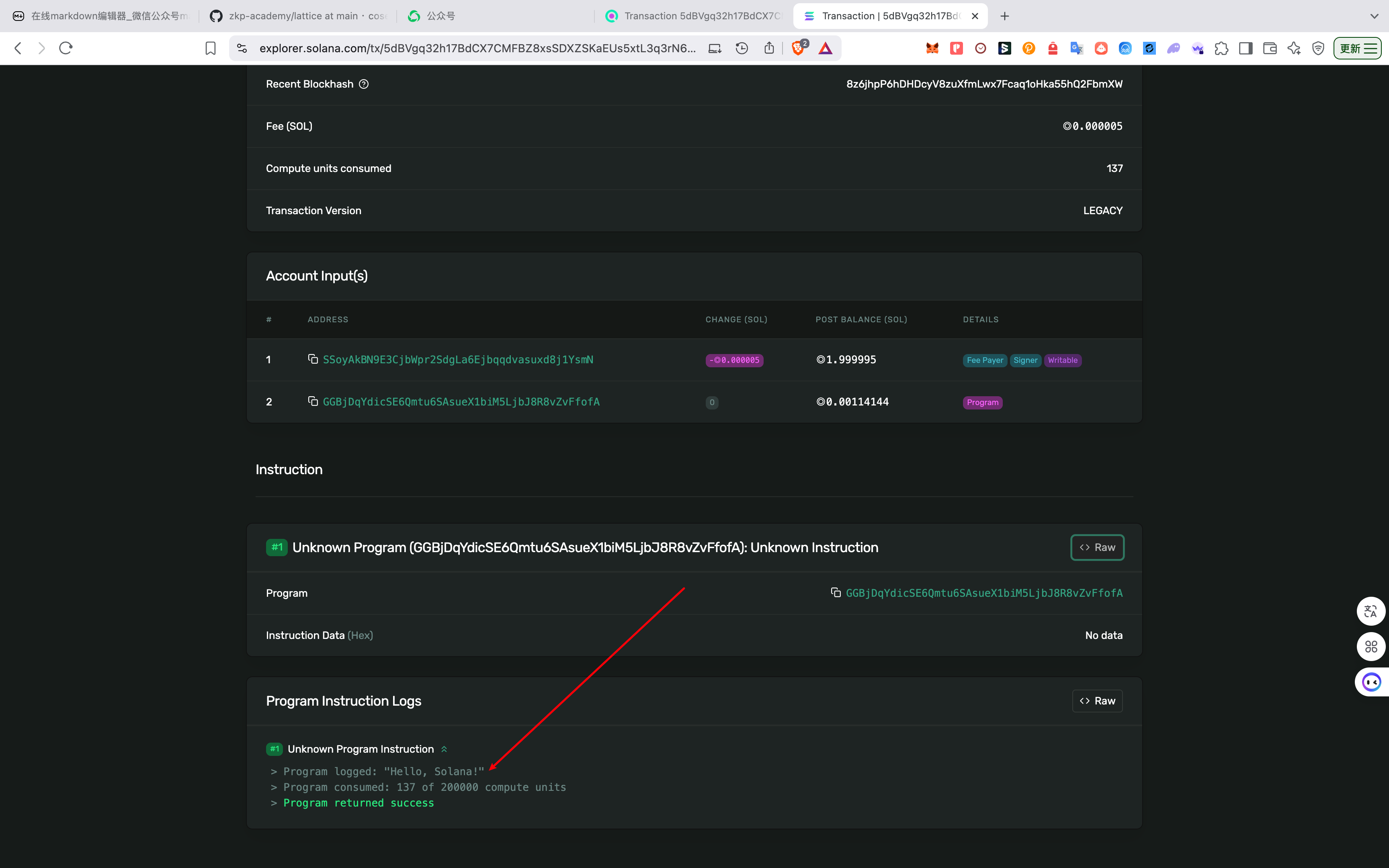
Task: Switch to the 公众号 tab
Action: click(440, 16)
